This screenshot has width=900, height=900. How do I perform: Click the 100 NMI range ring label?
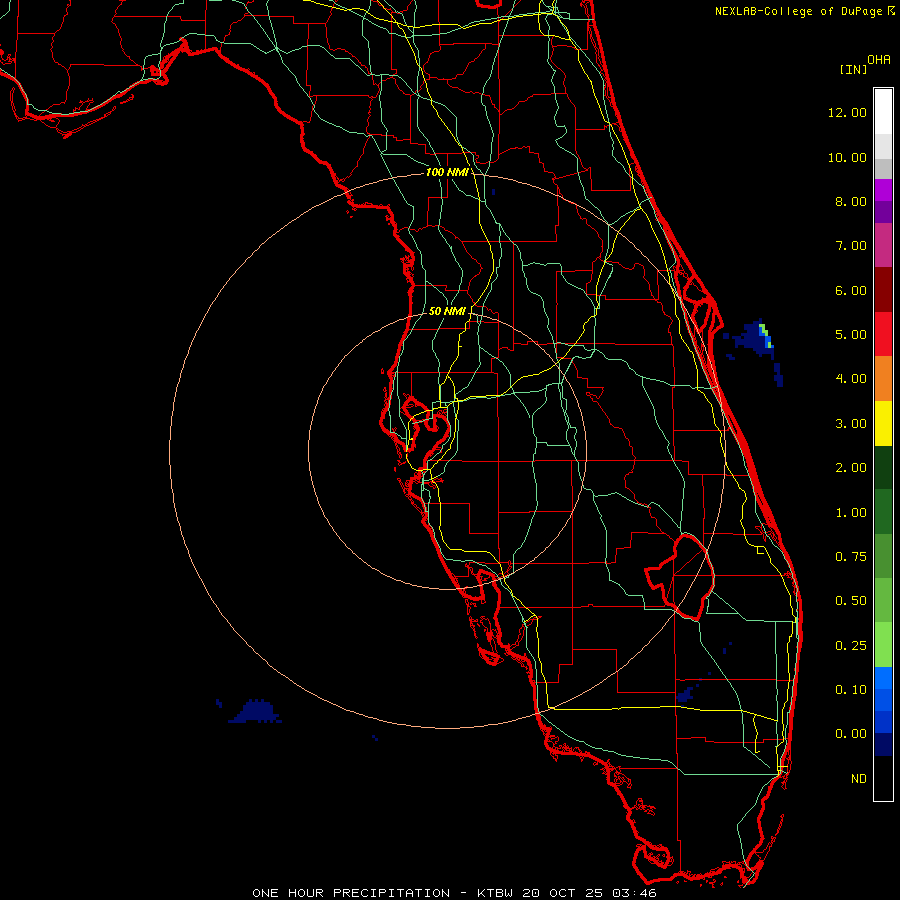447,172
